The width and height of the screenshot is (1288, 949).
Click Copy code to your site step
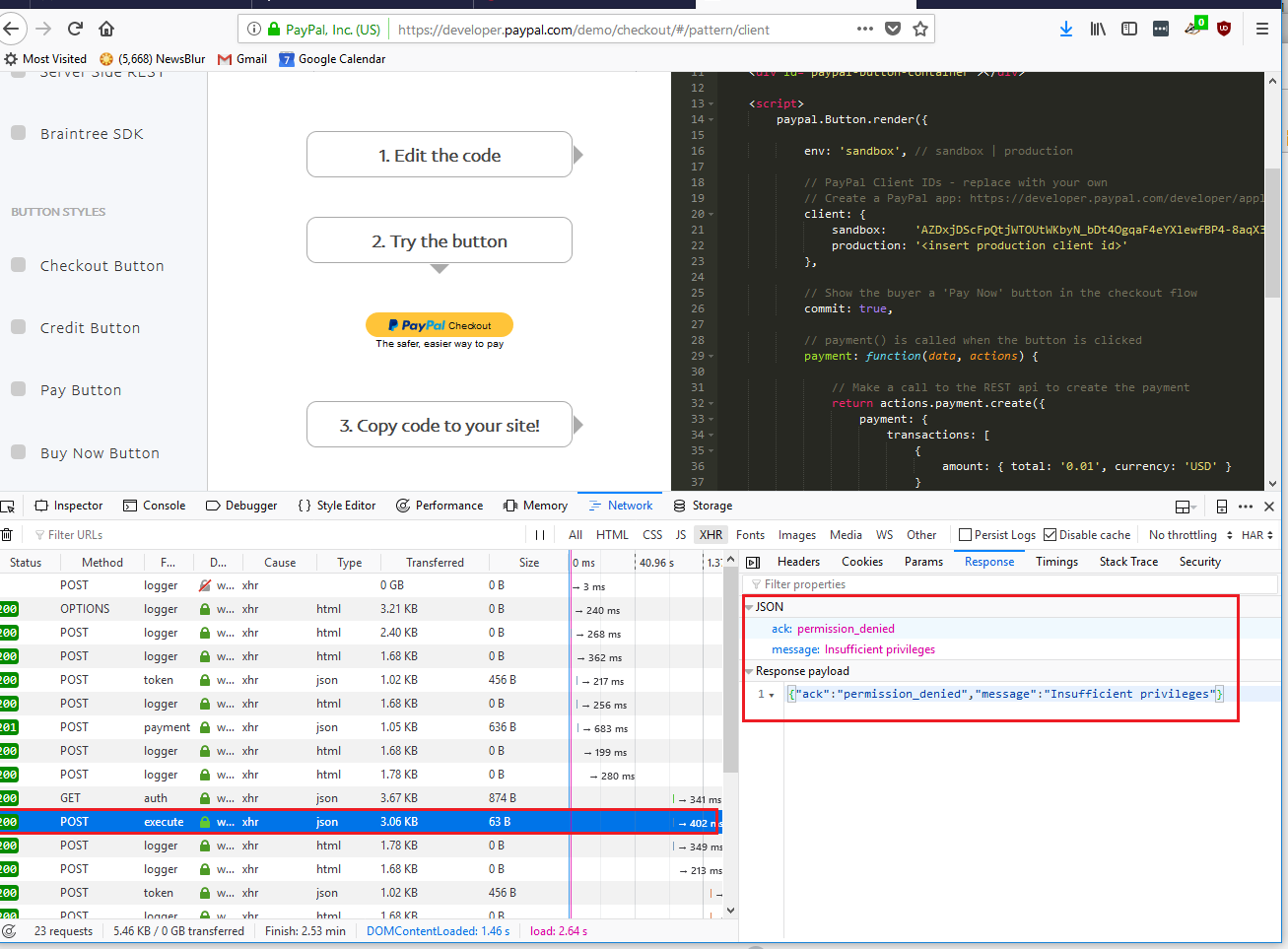click(x=440, y=425)
